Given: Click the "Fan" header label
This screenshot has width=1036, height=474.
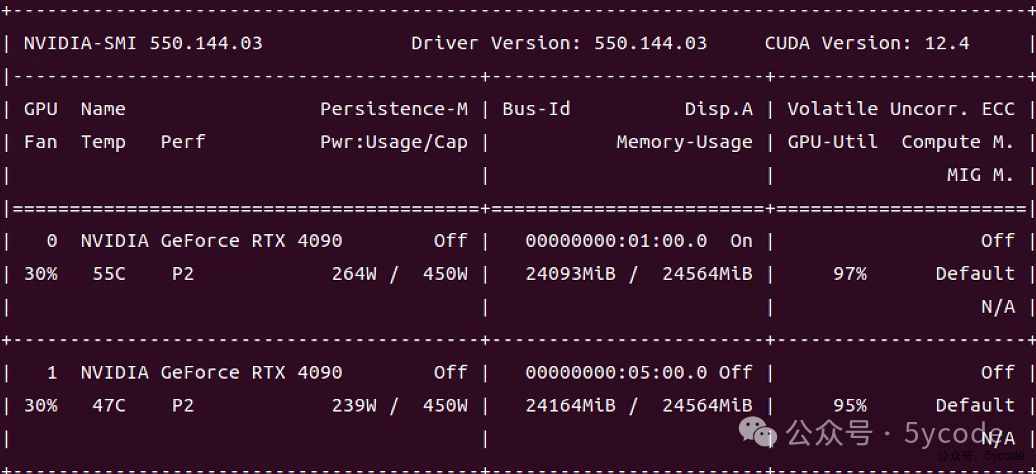Looking at the screenshot, I should [40, 142].
